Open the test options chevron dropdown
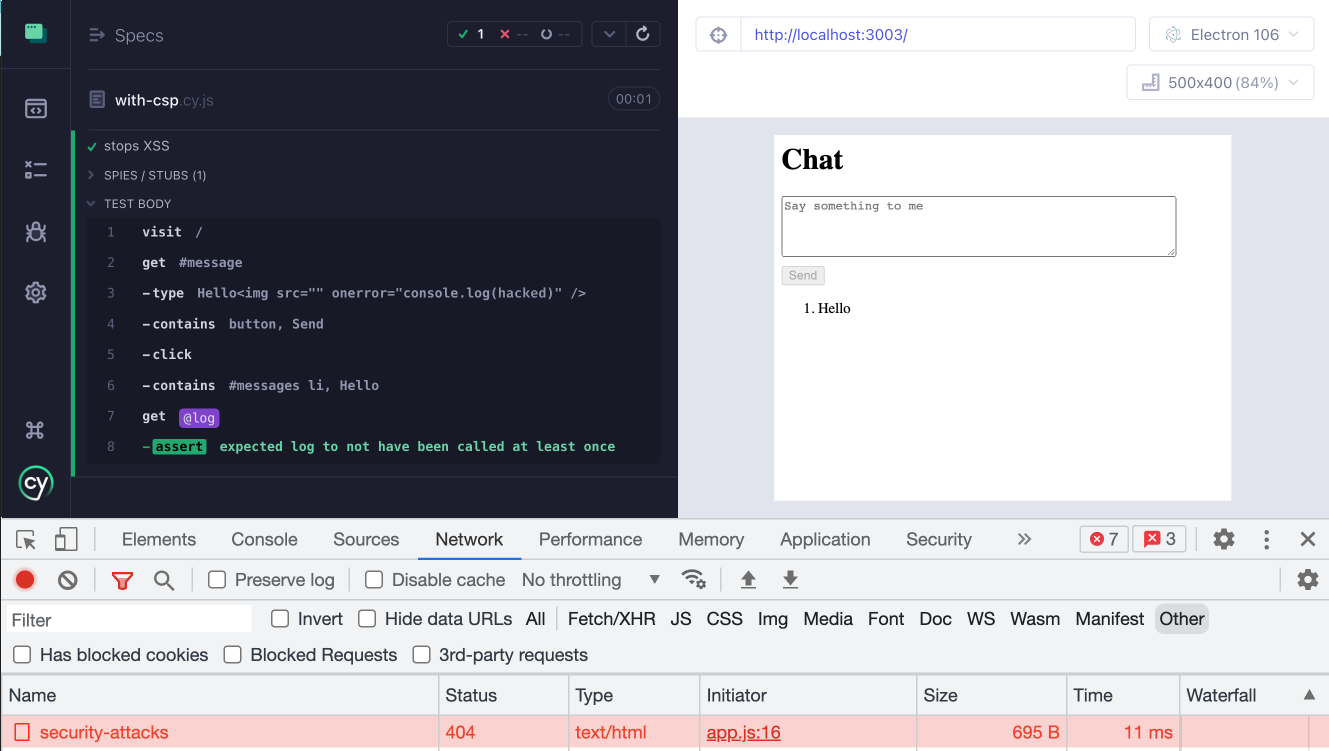The width and height of the screenshot is (1329, 751). (x=609, y=34)
